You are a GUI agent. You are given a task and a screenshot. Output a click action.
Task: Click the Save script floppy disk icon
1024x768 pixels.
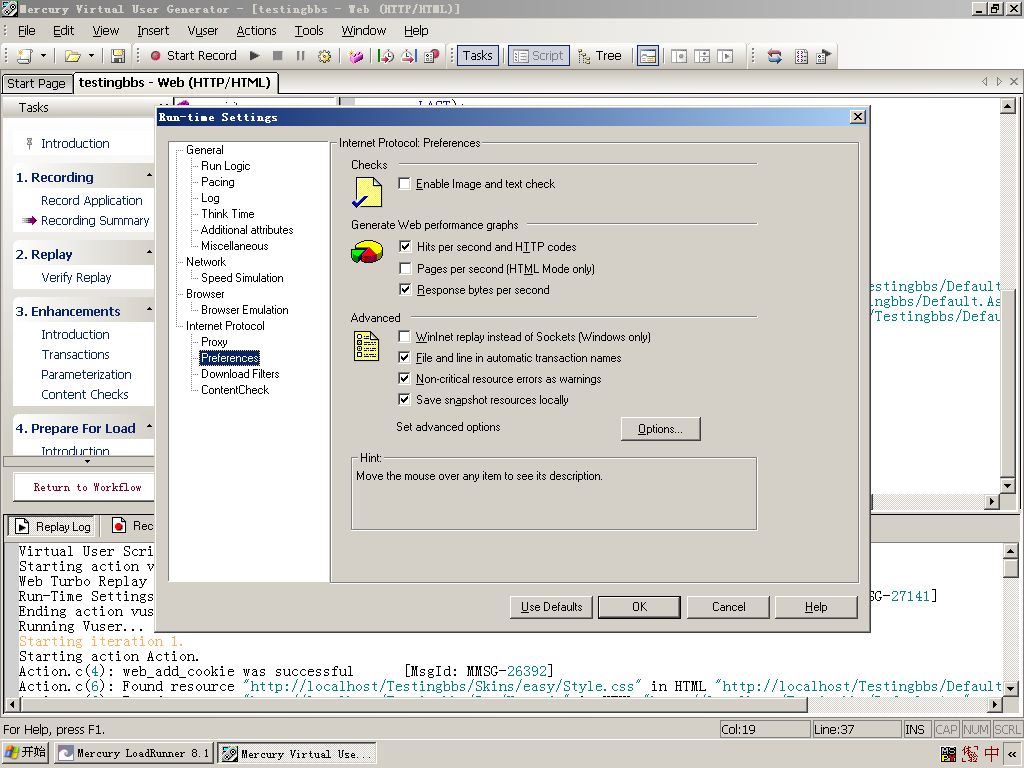118,56
